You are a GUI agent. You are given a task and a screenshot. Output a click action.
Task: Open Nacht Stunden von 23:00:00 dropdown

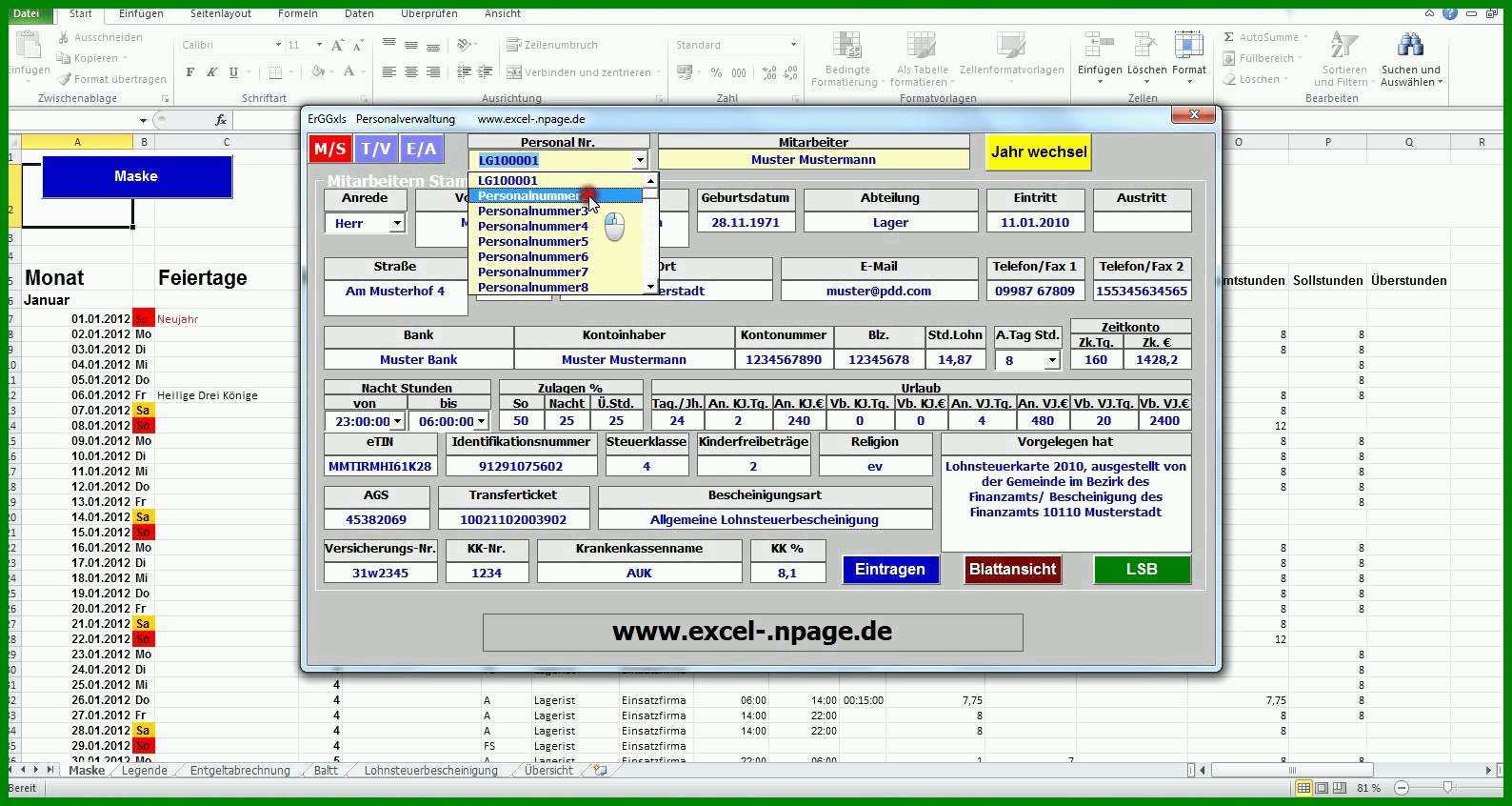[398, 421]
